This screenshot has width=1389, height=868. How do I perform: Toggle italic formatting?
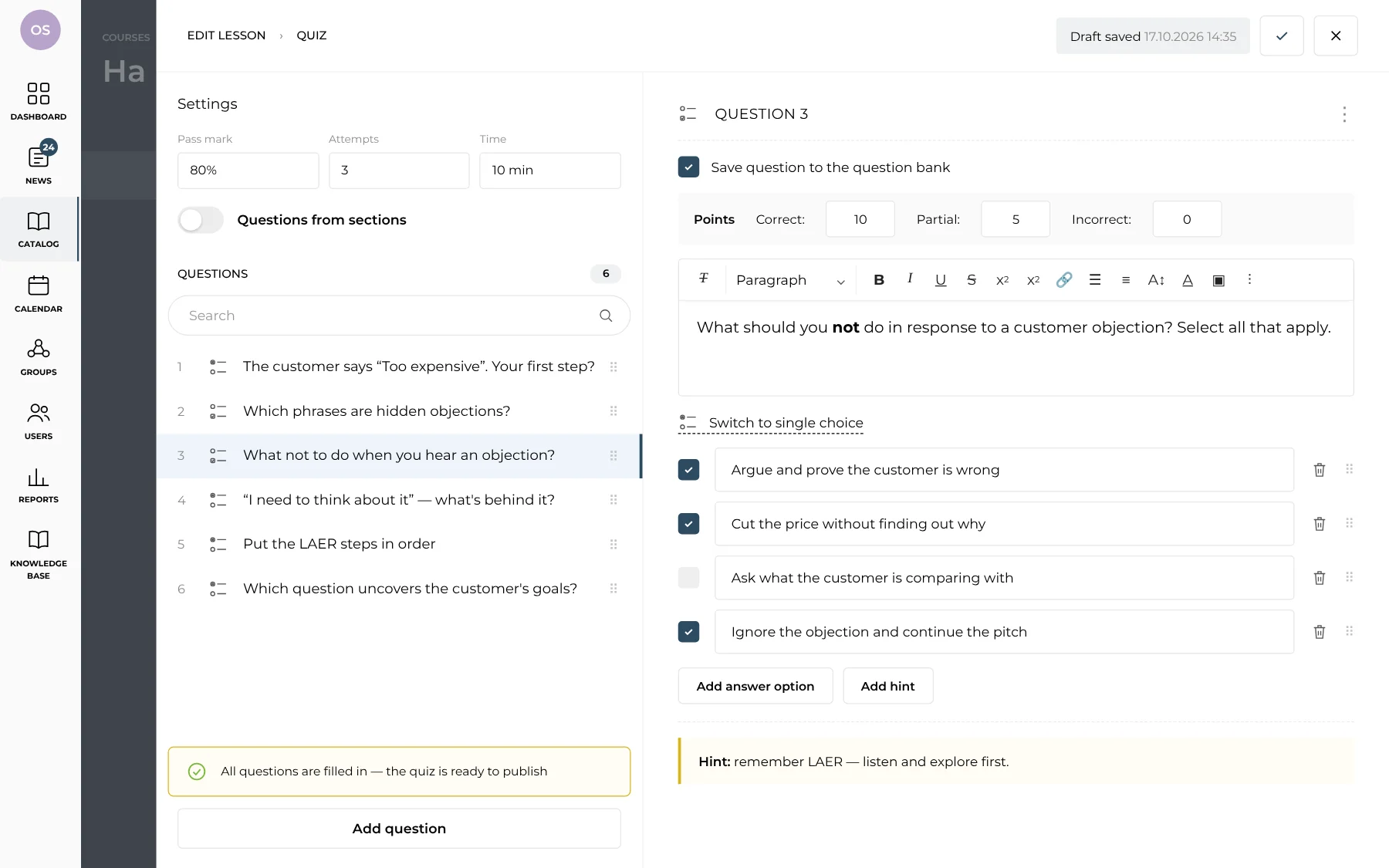point(910,279)
